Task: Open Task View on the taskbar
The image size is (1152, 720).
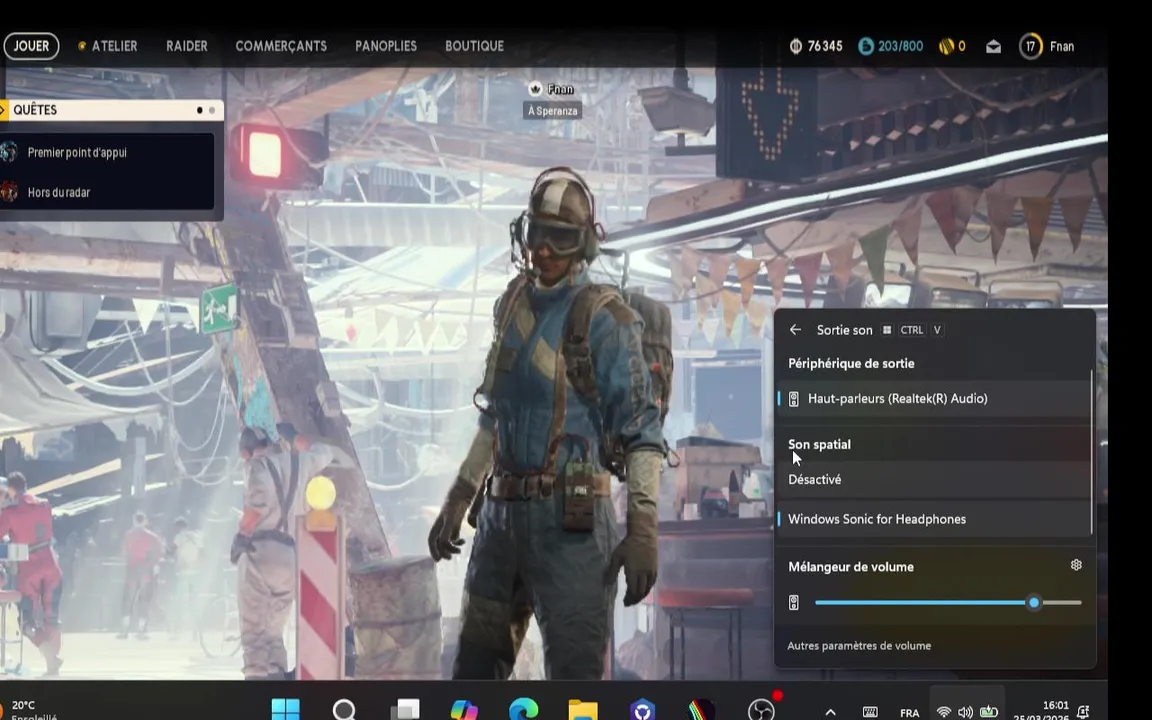Action: [404, 710]
